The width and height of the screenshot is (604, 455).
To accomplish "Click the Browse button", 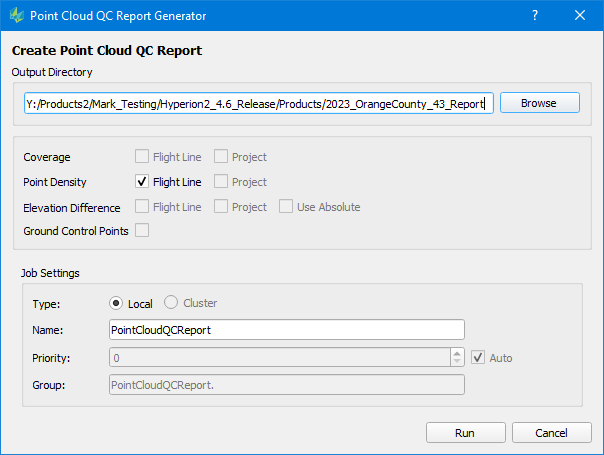I will (539, 103).
